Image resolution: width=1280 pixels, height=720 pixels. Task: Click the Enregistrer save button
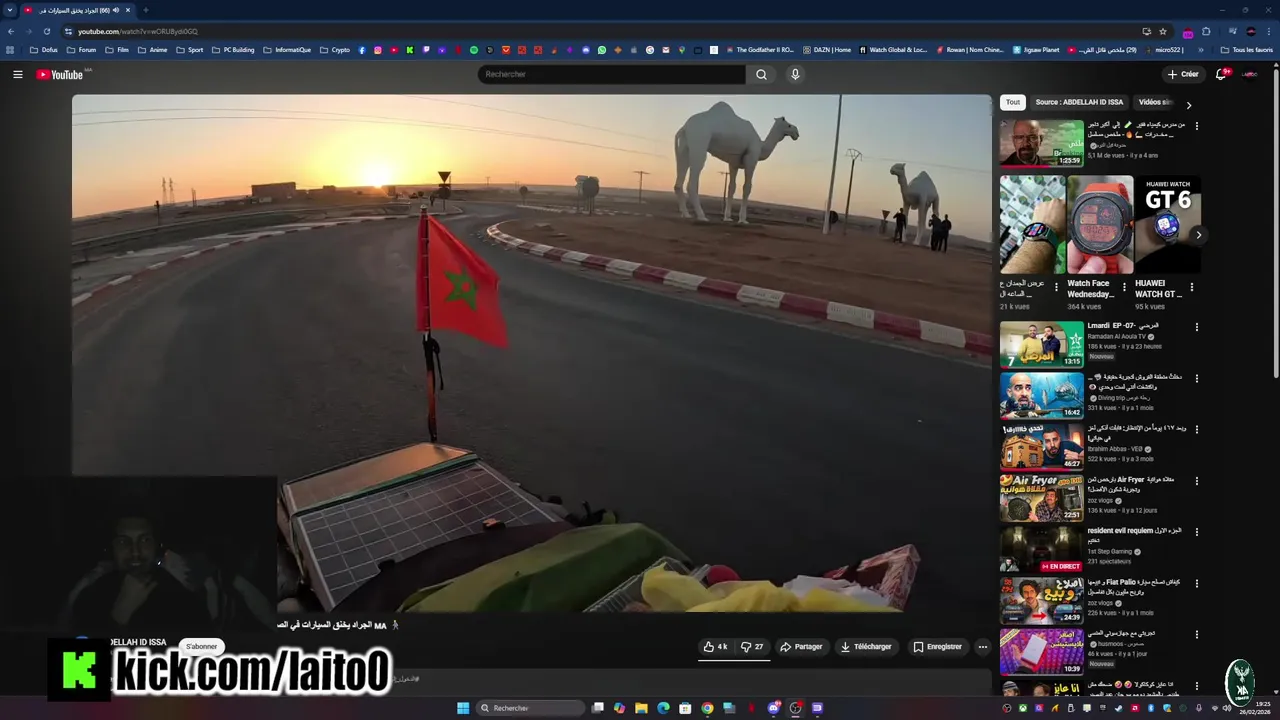[937, 647]
